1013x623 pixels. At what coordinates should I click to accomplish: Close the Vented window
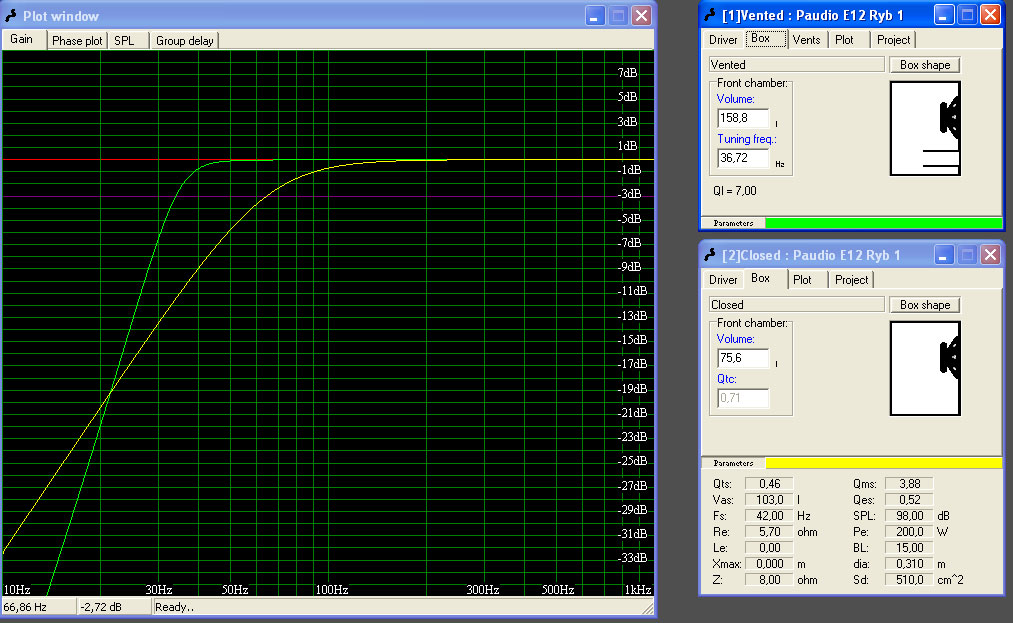(990, 15)
